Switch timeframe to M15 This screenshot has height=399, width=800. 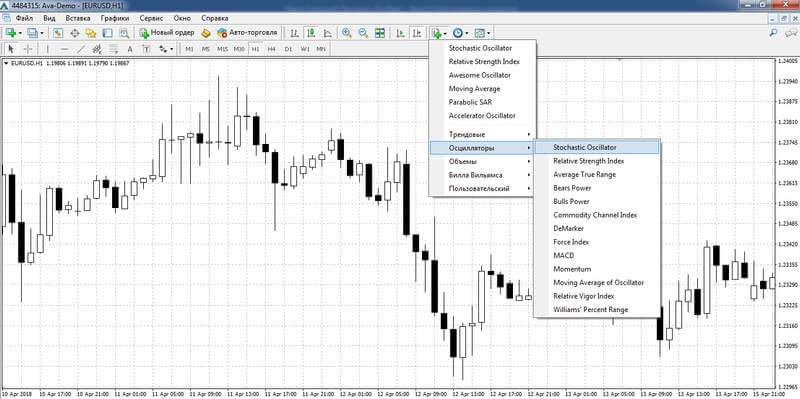pyautogui.click(x=222, y=49)
